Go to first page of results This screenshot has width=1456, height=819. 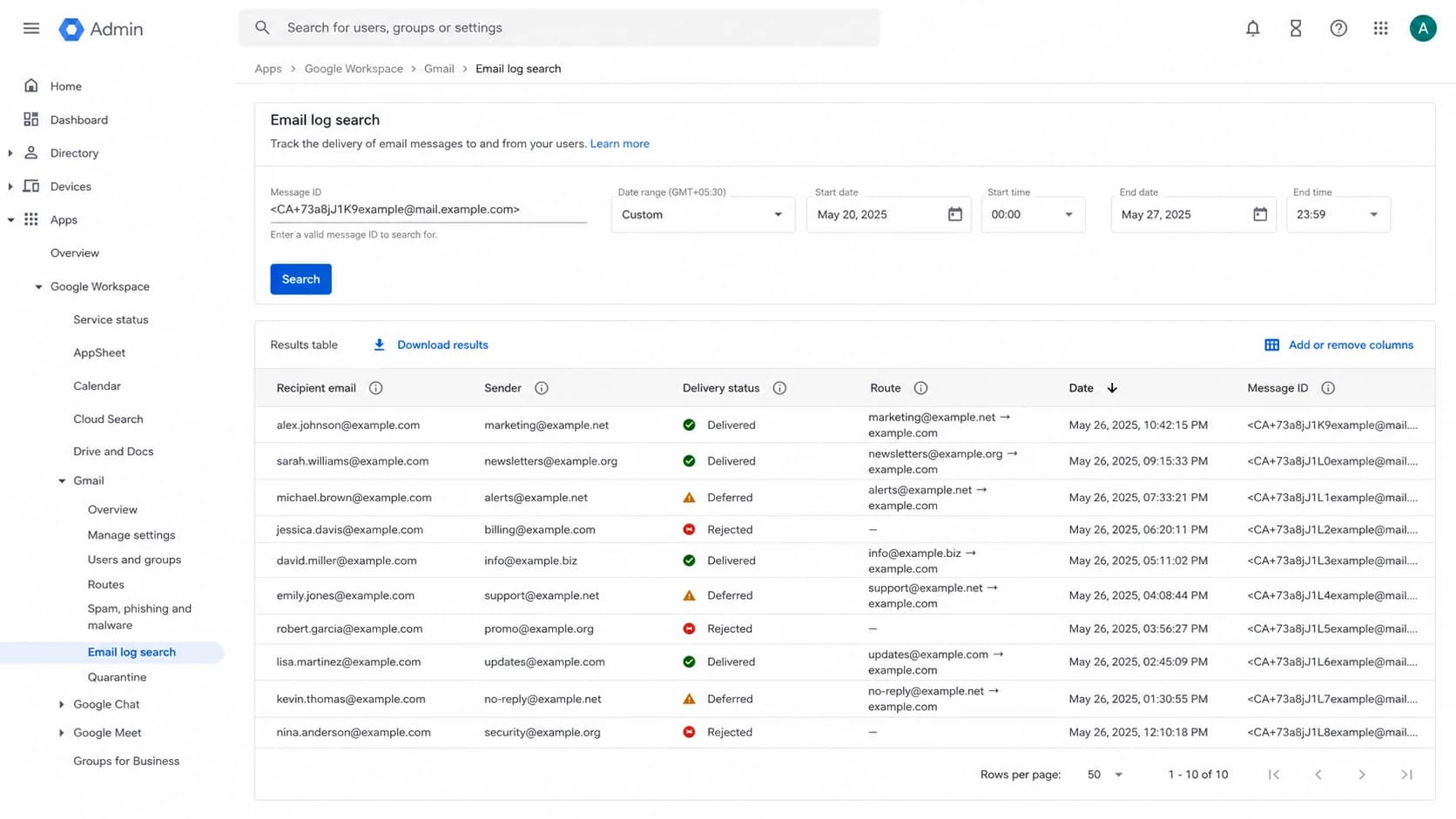[1274, 775]
